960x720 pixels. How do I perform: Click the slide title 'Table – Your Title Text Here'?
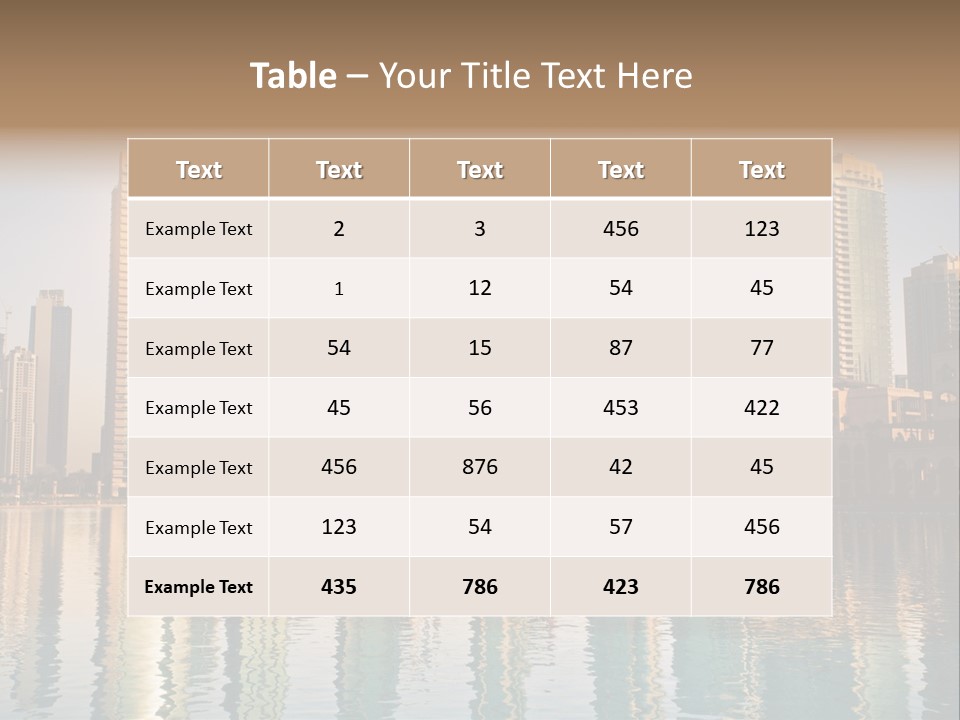[x=471, y=76]
